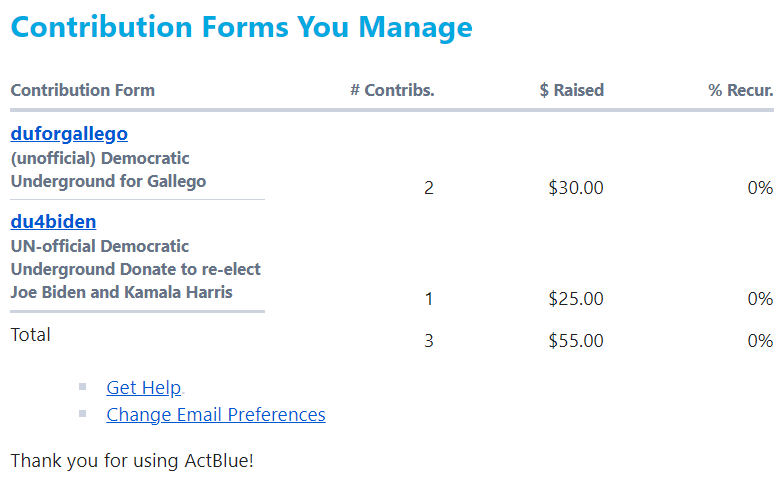
Task: Click the total contributions count 3
Action: point(428,341)
